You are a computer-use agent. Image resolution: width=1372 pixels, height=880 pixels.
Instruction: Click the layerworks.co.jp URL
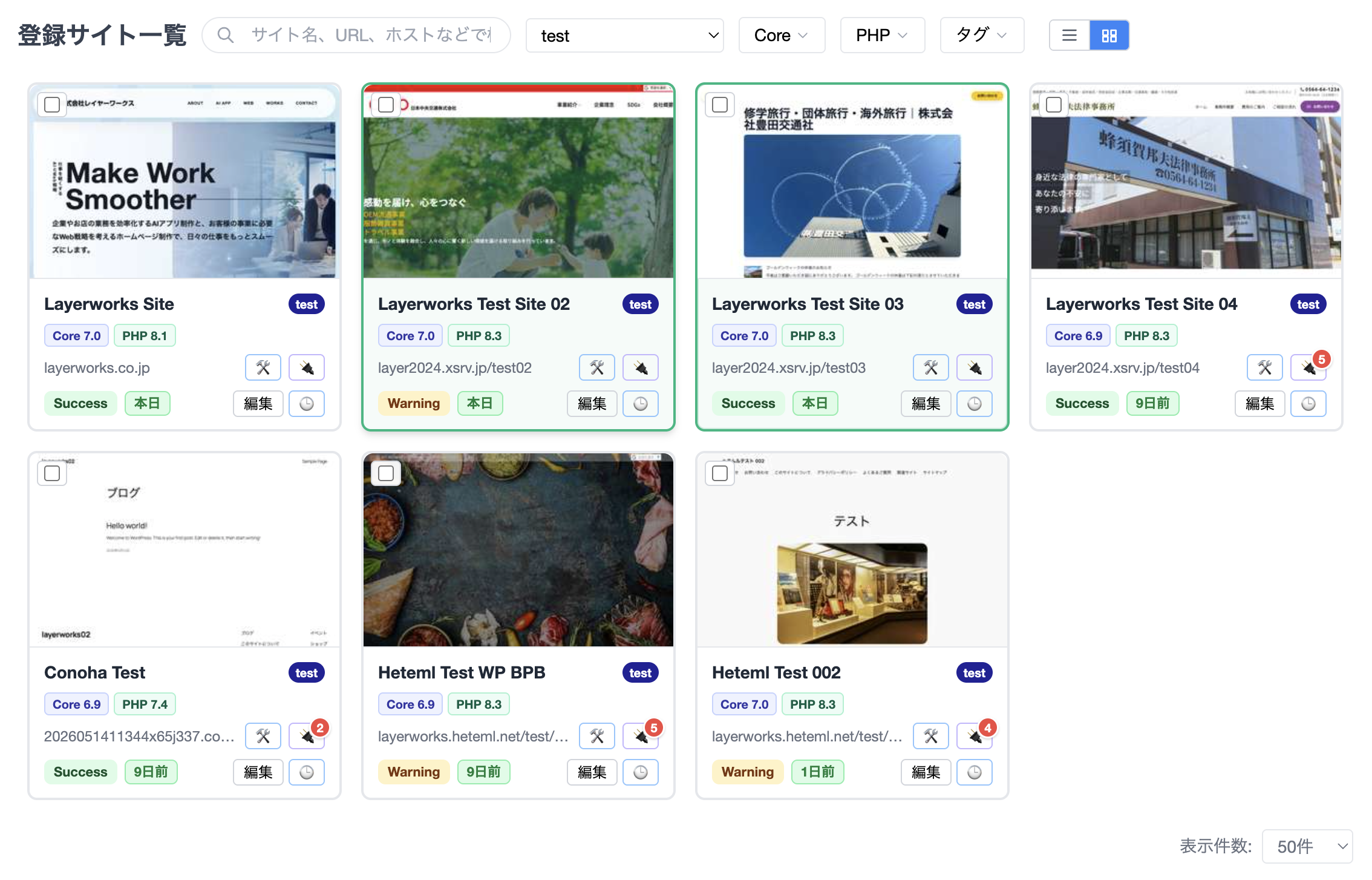coord(97,368)
